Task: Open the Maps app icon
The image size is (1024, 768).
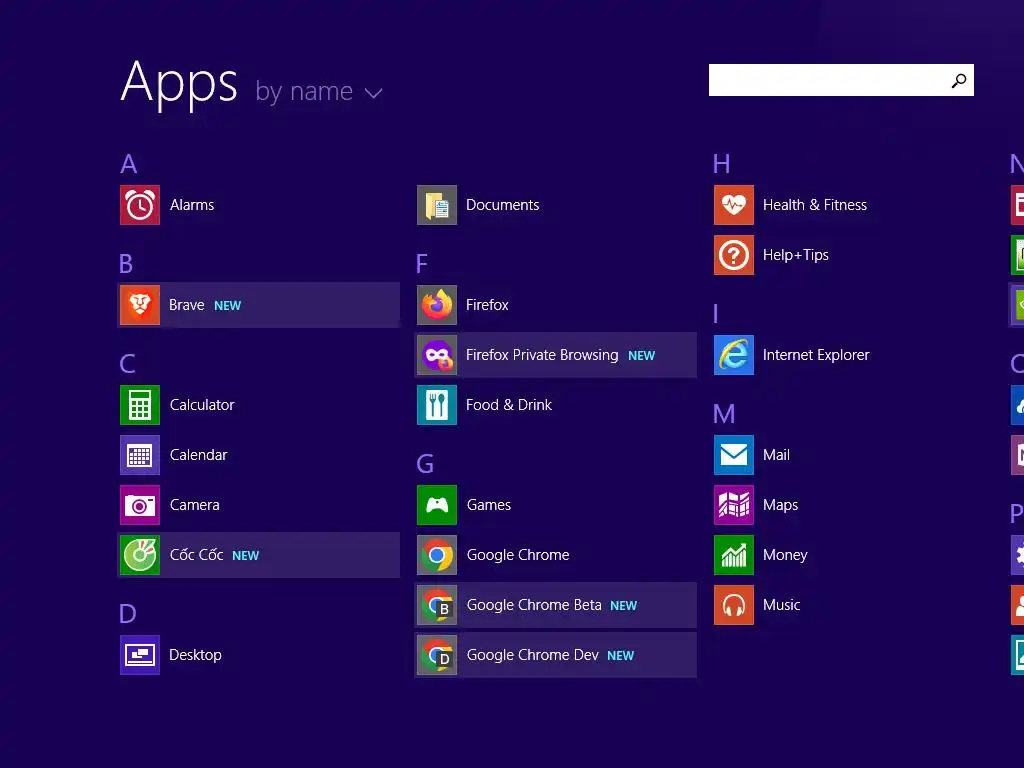Action: pos(734,505)
